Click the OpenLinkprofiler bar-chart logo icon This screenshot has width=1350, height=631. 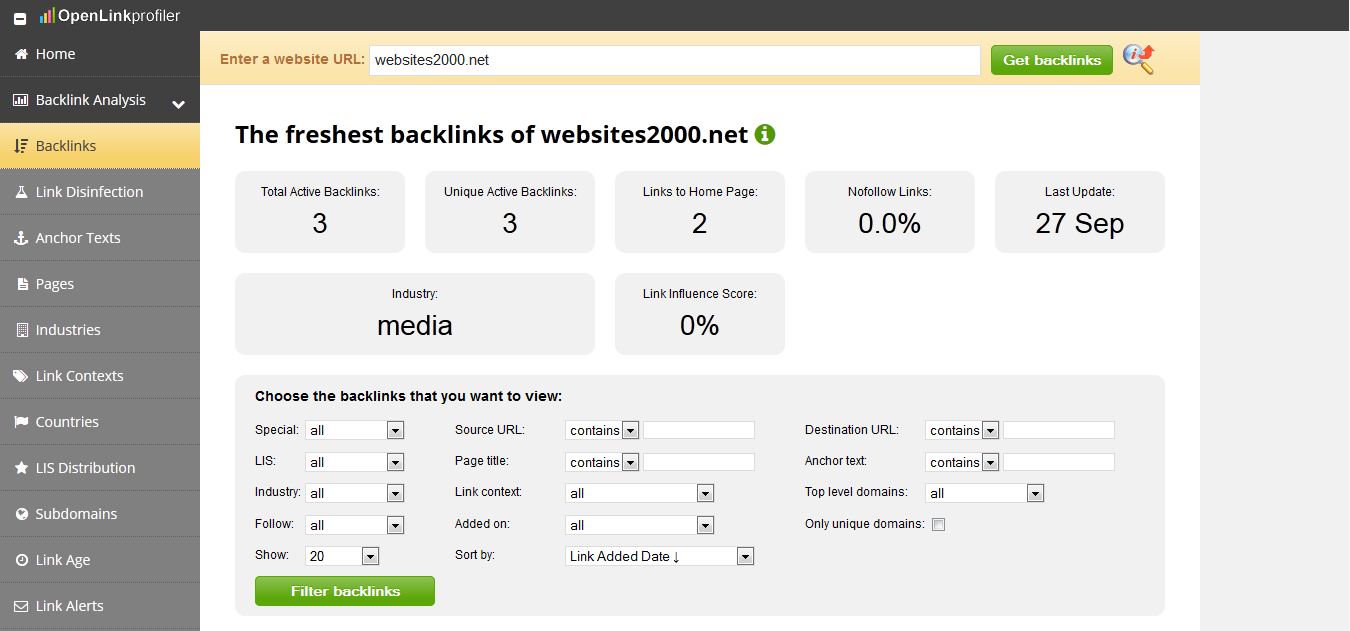(47, 16)
